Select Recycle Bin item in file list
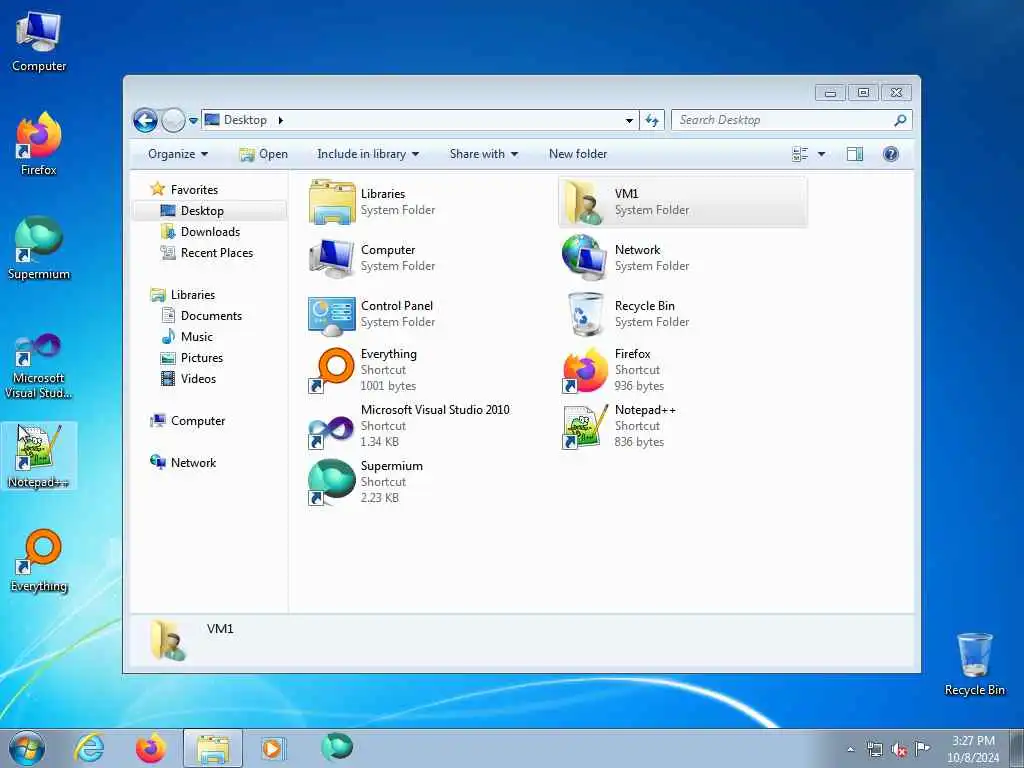The height and width of the screenshot is (768, 1024). click(682, 314)
